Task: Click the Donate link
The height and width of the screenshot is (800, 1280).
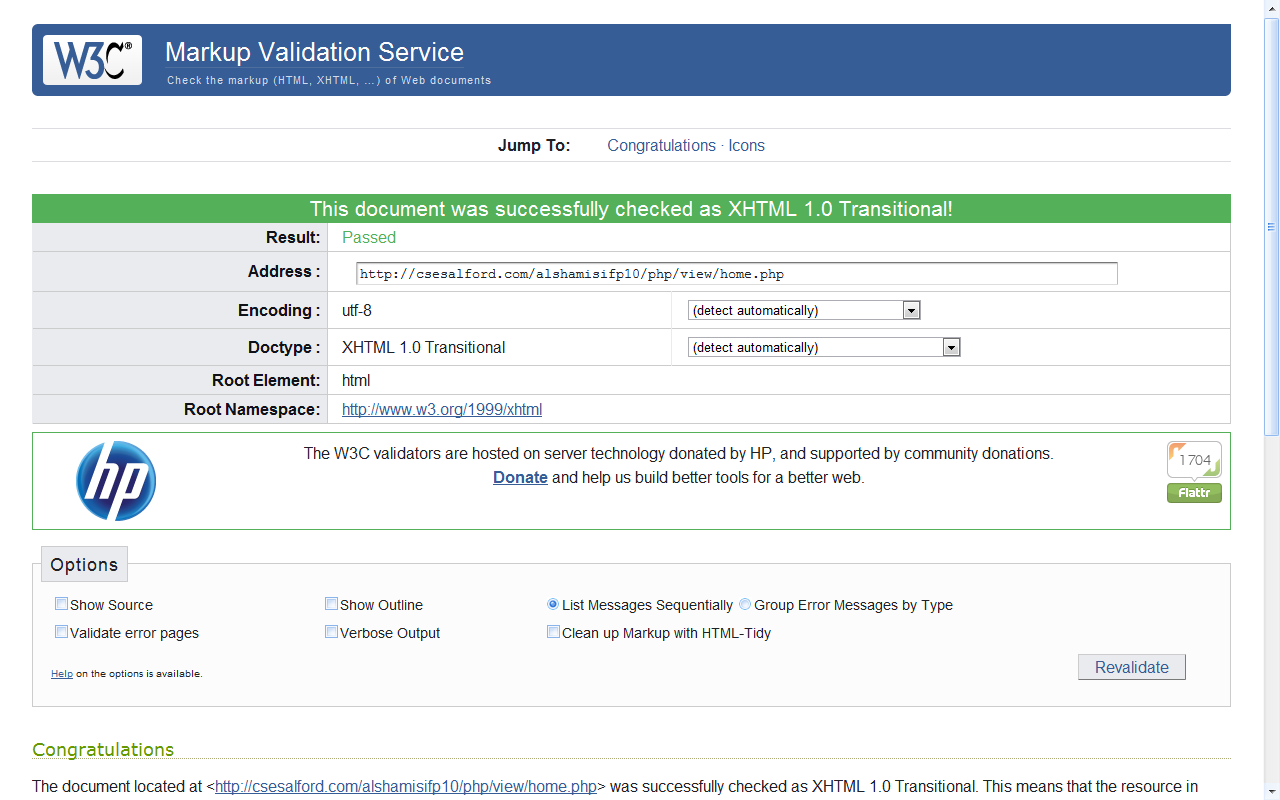Action: click(519, 477)
